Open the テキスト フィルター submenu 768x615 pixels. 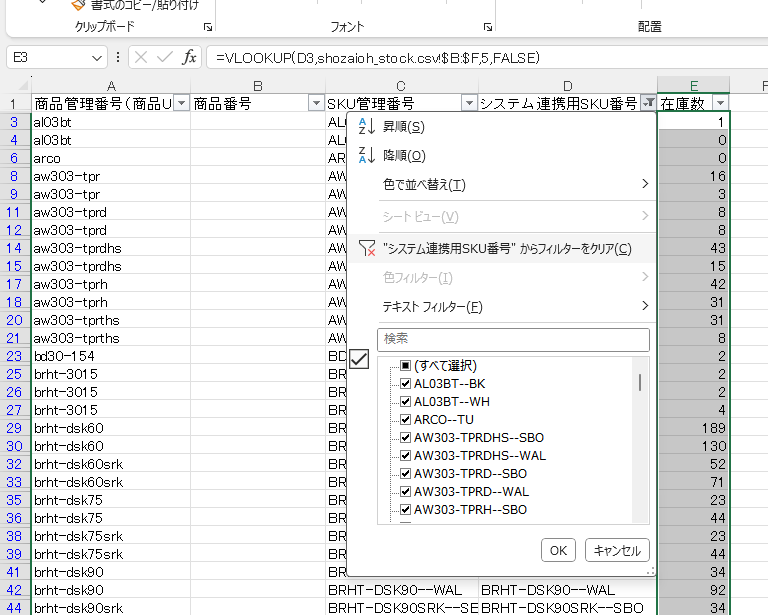click(x=501, y=307)
